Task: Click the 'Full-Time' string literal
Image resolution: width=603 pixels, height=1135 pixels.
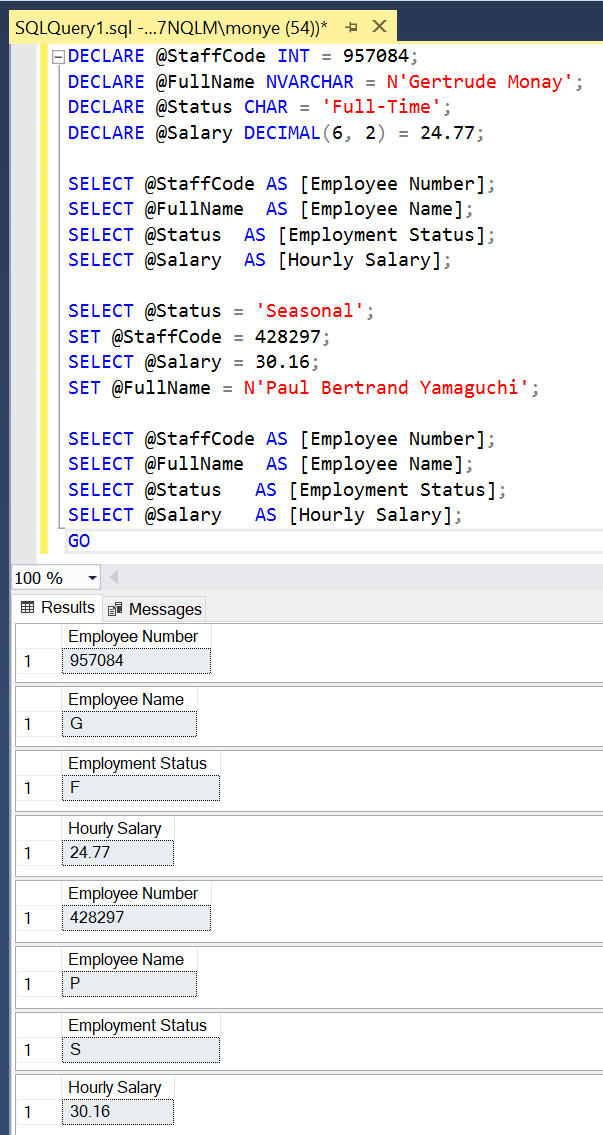Action: 383,107
